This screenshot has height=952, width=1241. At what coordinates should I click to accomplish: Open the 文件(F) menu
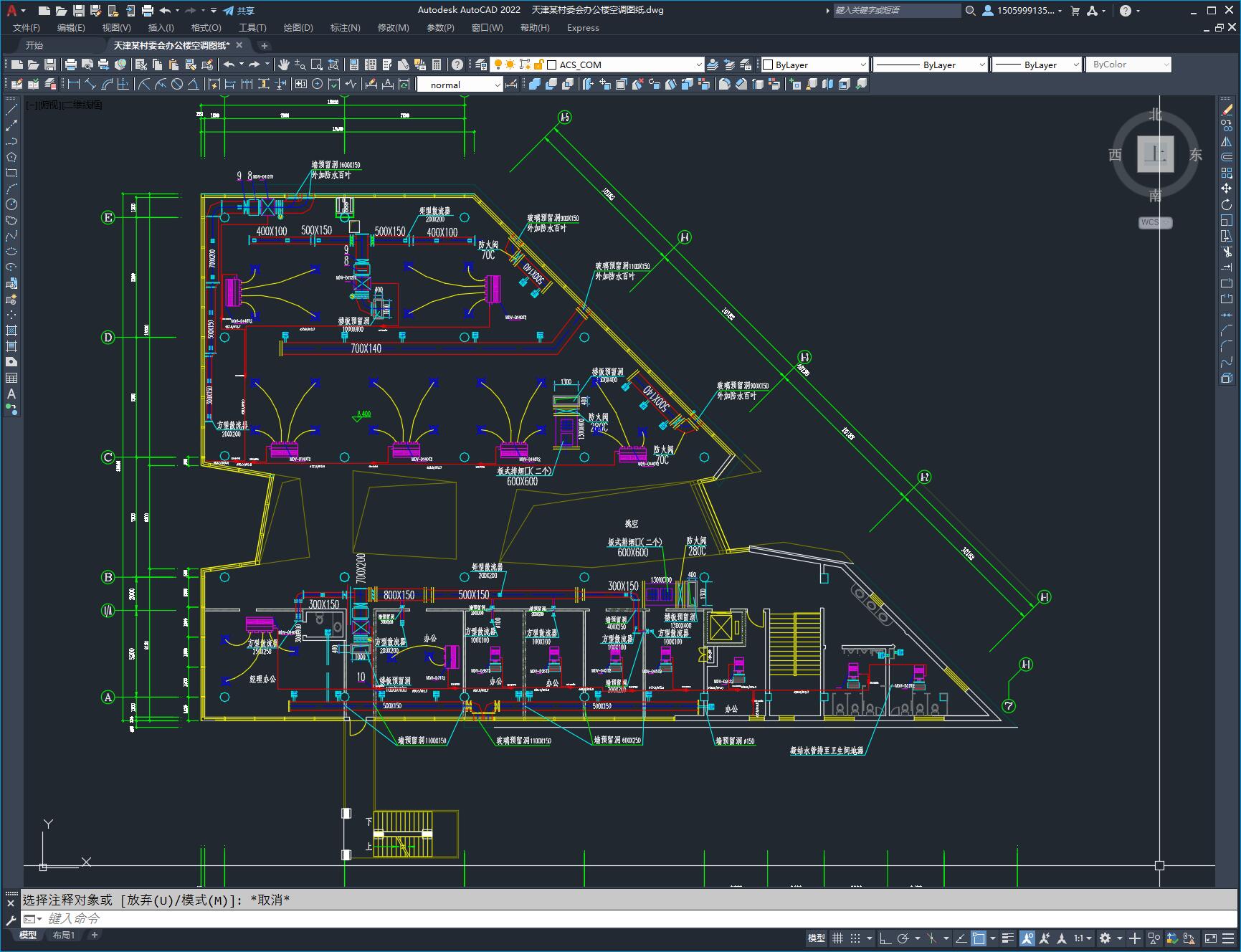[x=27, y=28]
